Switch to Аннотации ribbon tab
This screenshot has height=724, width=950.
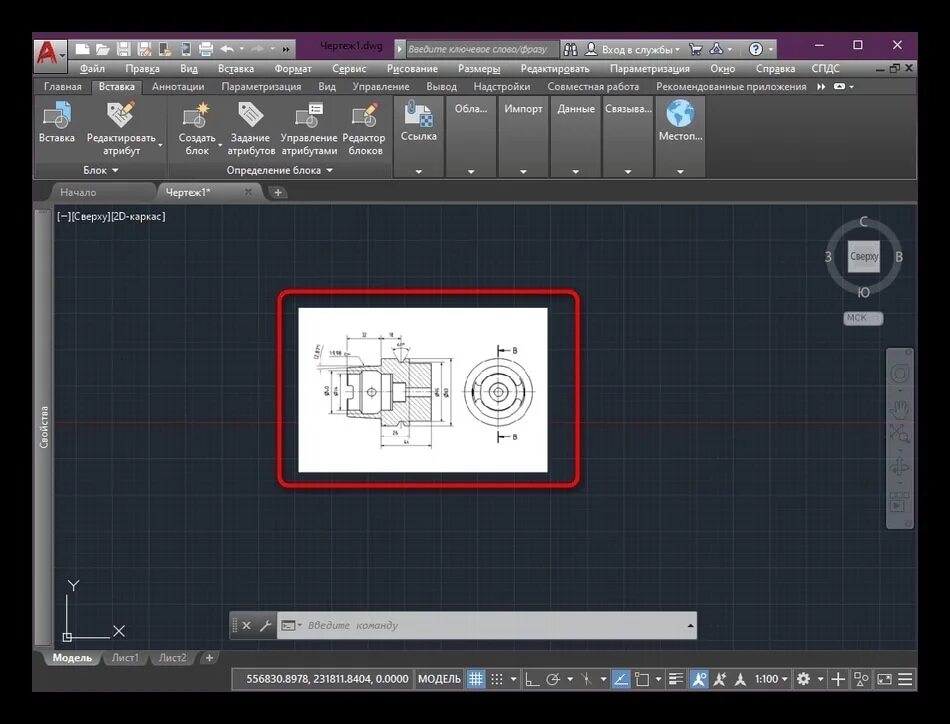178,87
